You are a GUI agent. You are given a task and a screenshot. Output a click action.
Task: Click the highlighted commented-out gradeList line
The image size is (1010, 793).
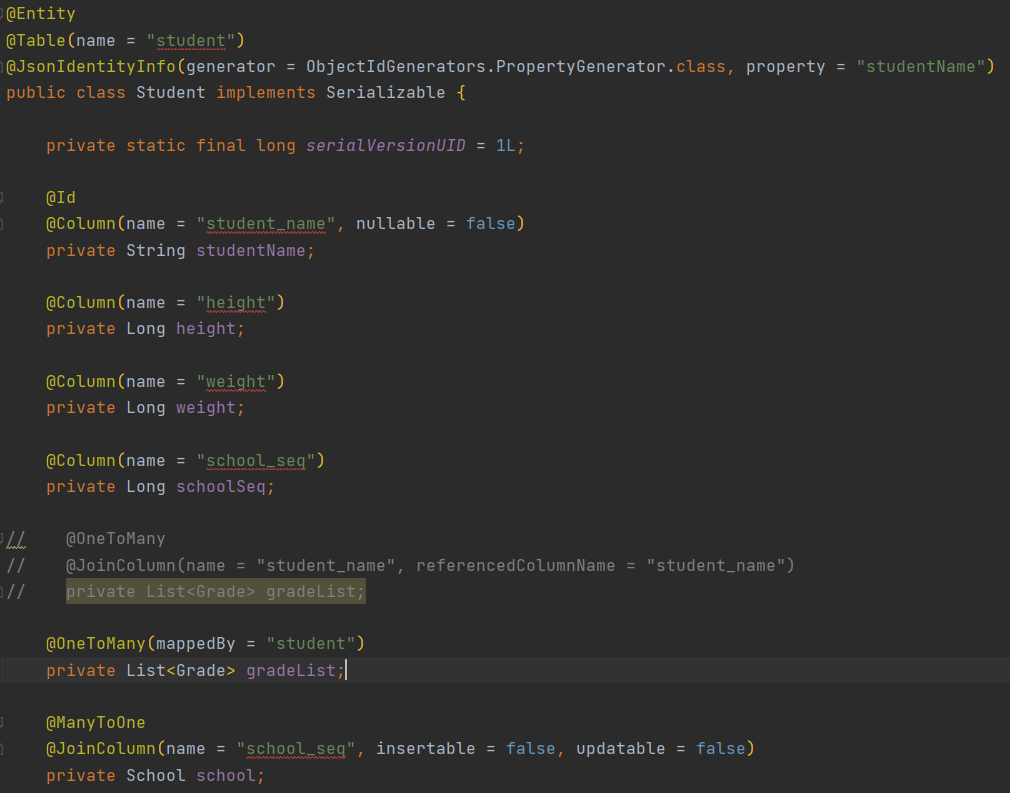click(215, 591)
